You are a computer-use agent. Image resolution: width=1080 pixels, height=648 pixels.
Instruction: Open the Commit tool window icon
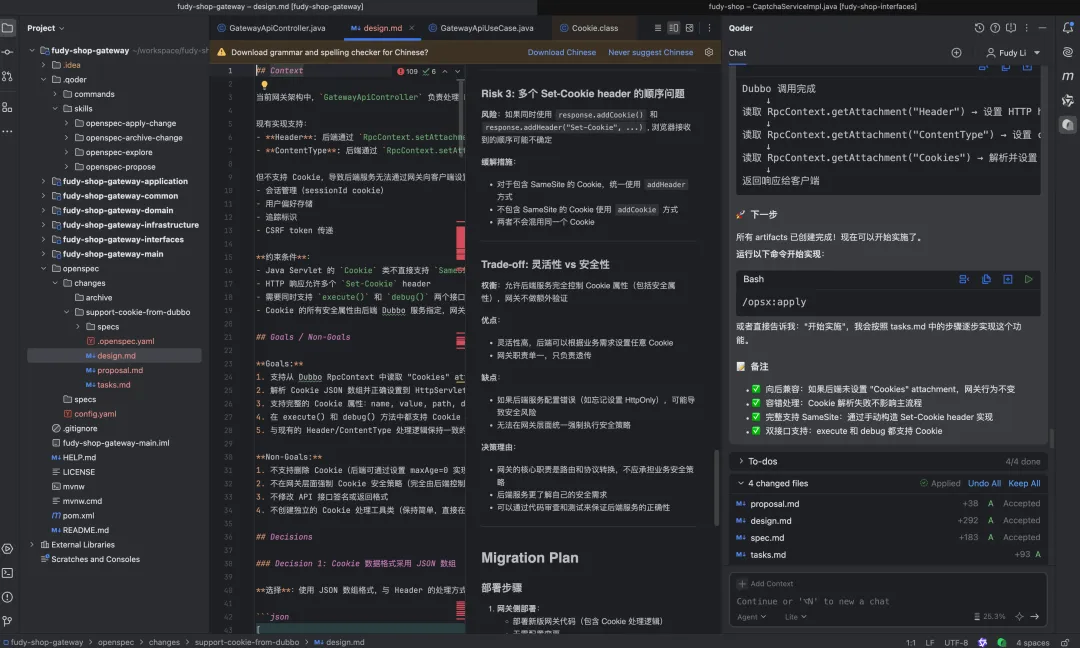[8, 52]
